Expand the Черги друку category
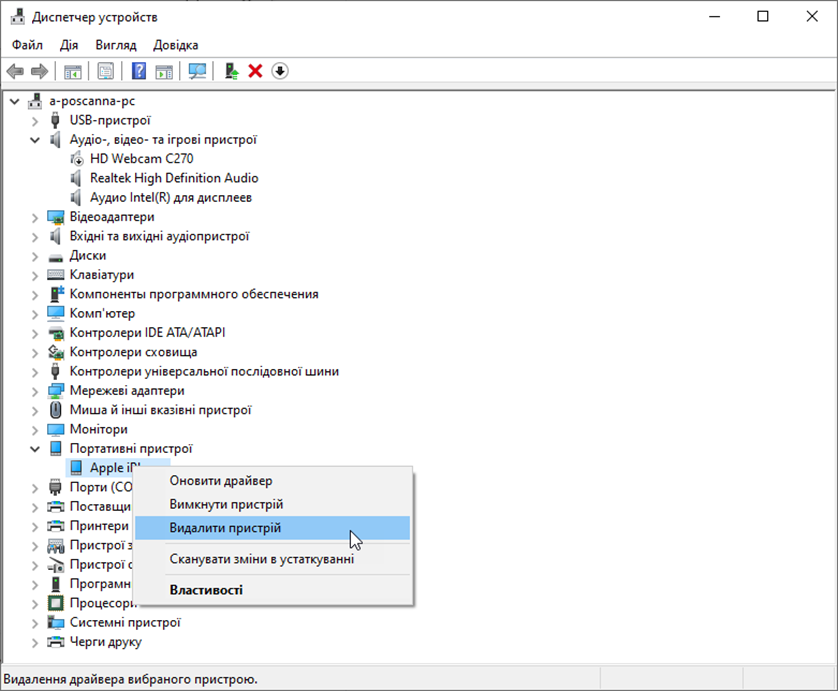Image resolution: width=838 pixels, height=691 pixels. tap(35, 642)
